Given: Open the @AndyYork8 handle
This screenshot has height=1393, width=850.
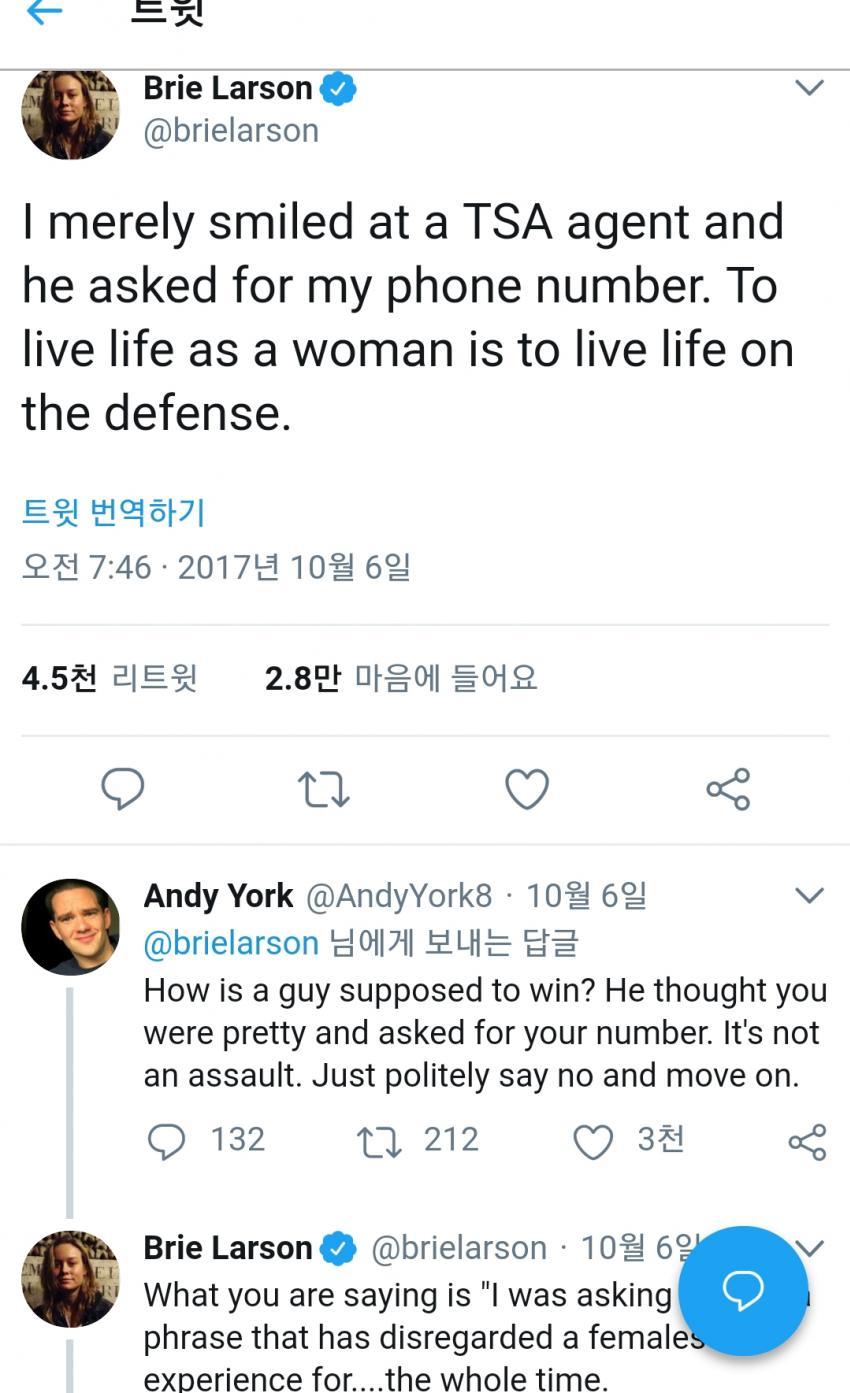Looking at the screenshot, I should tap(398, 895).
